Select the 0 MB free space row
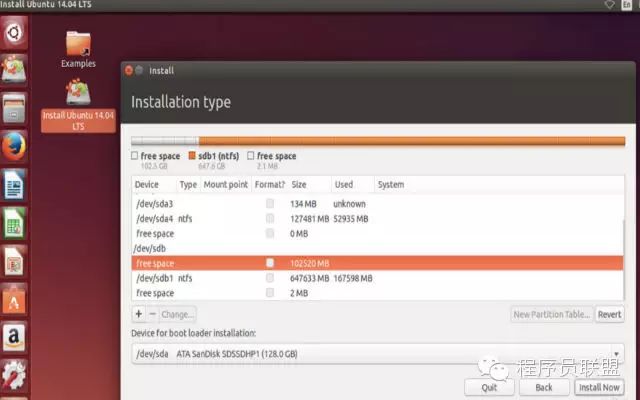Viewport: 640px width, 400px height. pyautogui.click(x=378, y=233)
